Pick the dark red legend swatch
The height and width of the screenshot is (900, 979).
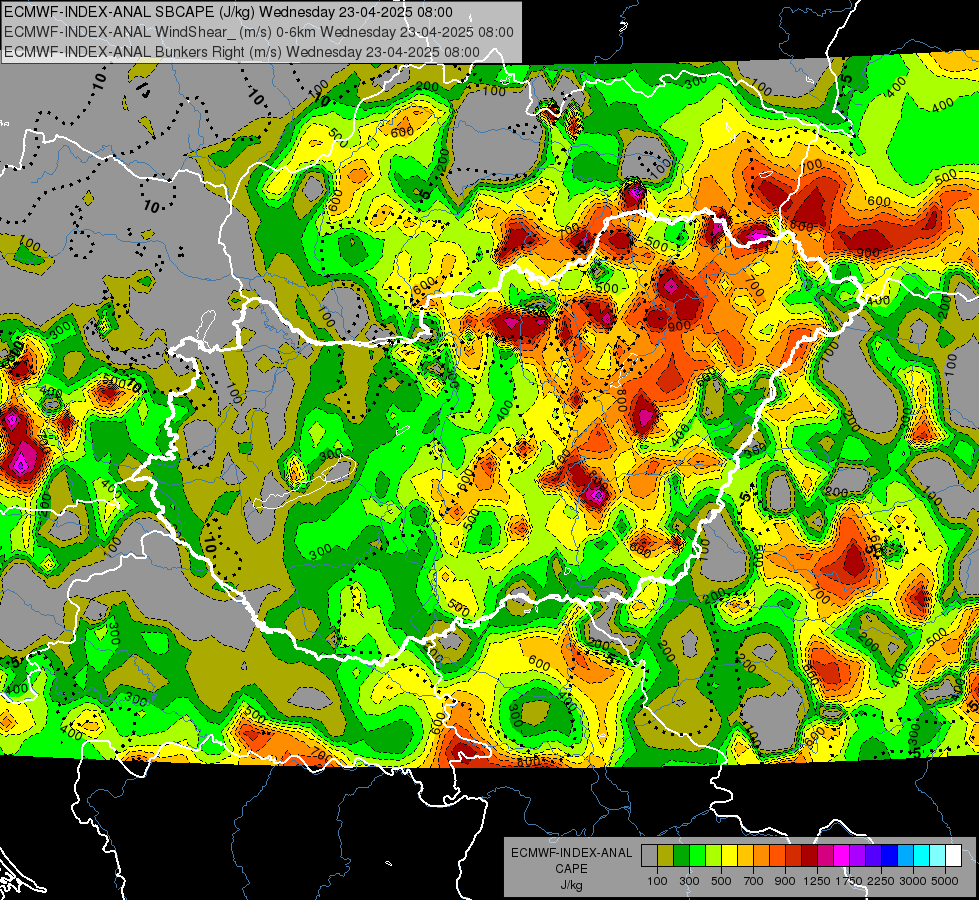[x=809, y=856]
